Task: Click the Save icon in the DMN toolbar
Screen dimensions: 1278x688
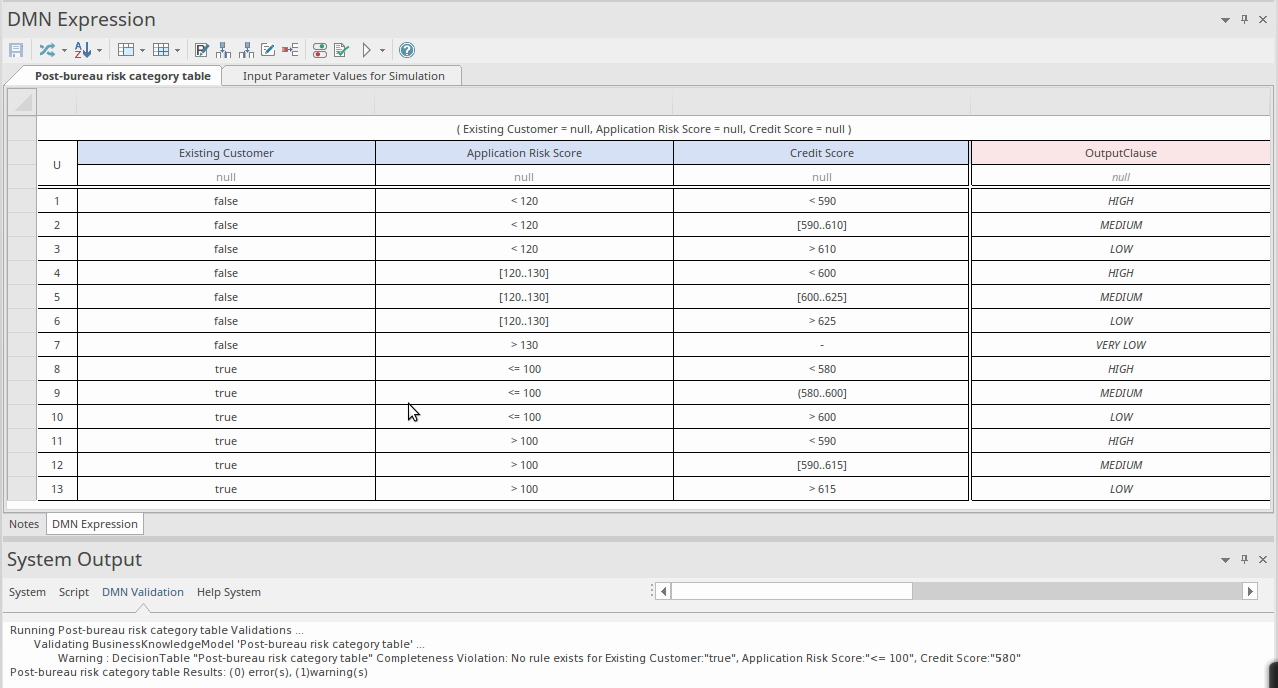Action: coord(16,50)
